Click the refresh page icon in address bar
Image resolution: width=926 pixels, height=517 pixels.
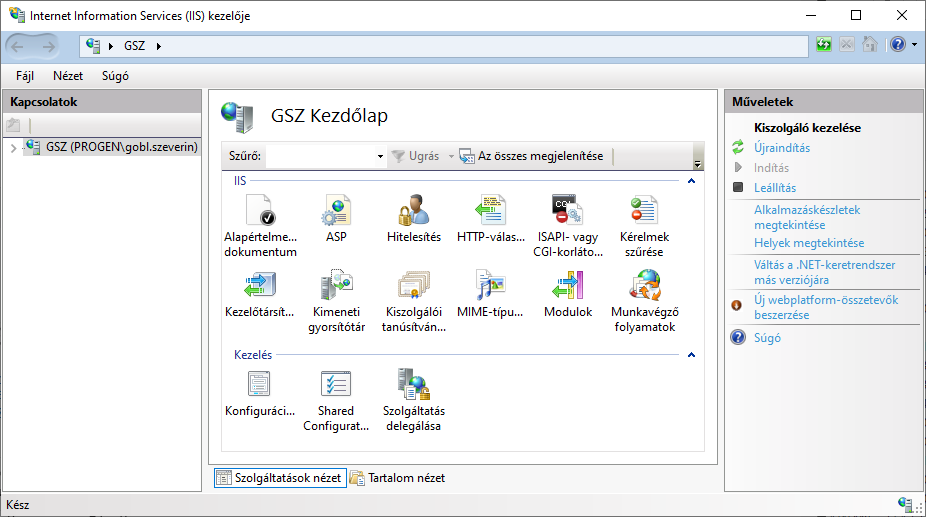click(824, 44)
